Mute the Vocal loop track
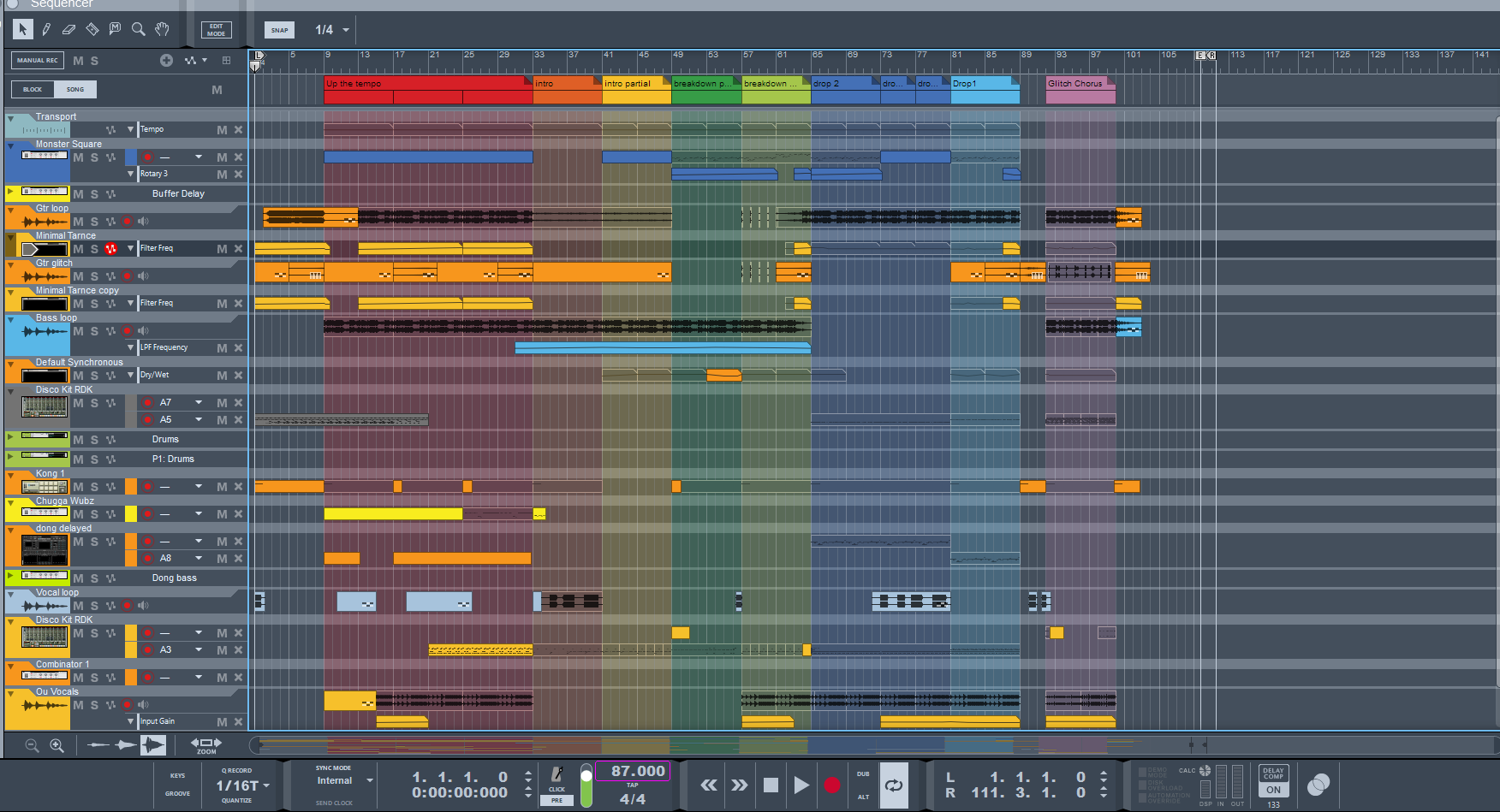 point(78,606)
